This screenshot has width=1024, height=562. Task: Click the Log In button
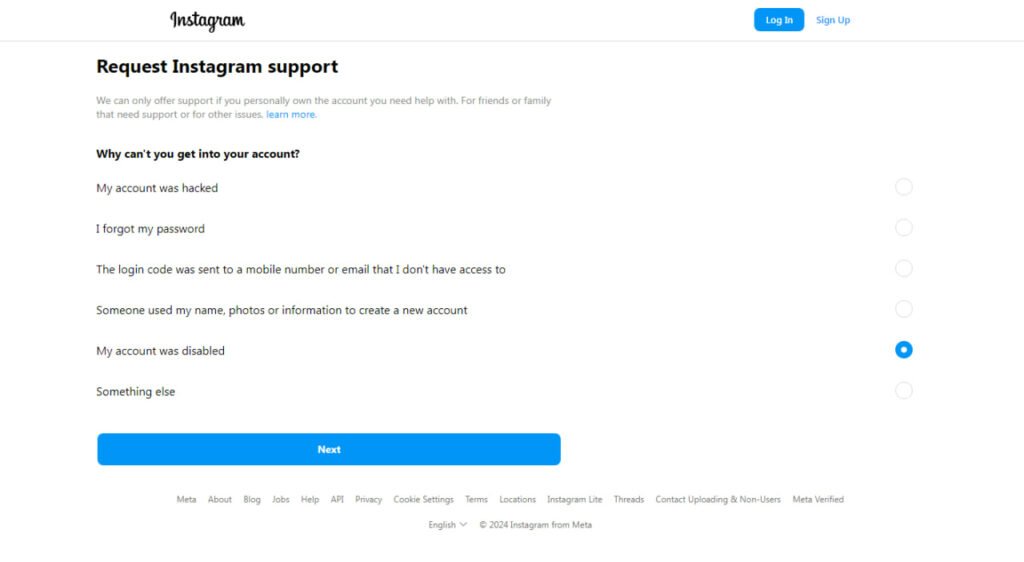(778, 20)
